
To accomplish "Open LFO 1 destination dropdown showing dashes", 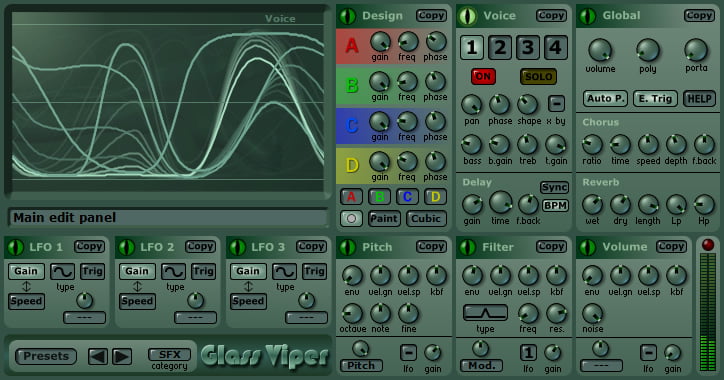I will [x=84, y=318].
